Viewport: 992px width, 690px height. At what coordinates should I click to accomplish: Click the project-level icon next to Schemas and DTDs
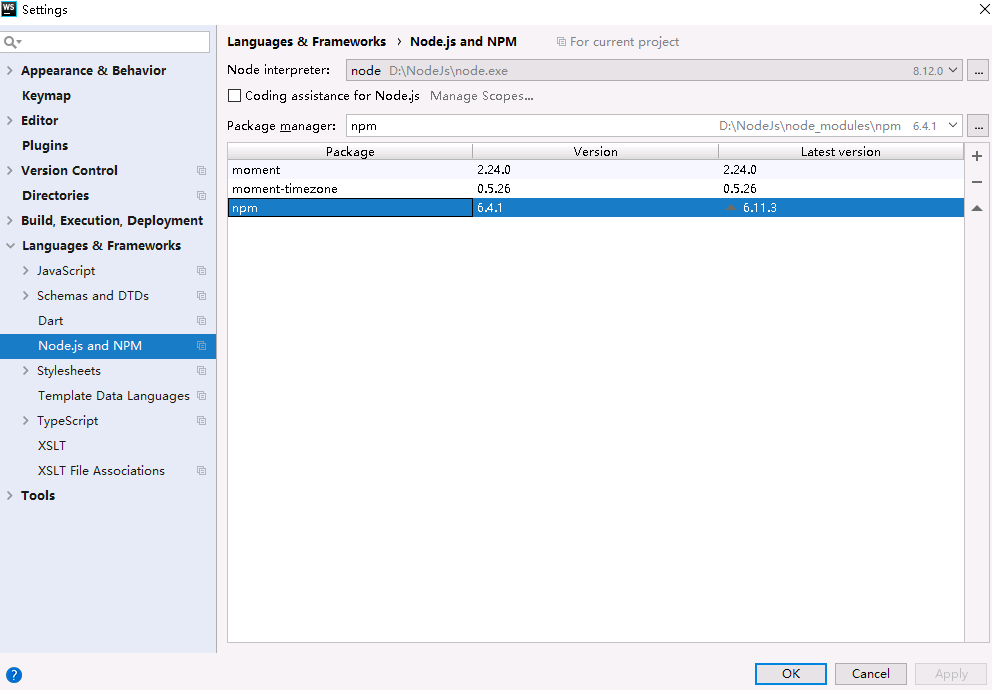pyautogui.click(x=201, y=296)
